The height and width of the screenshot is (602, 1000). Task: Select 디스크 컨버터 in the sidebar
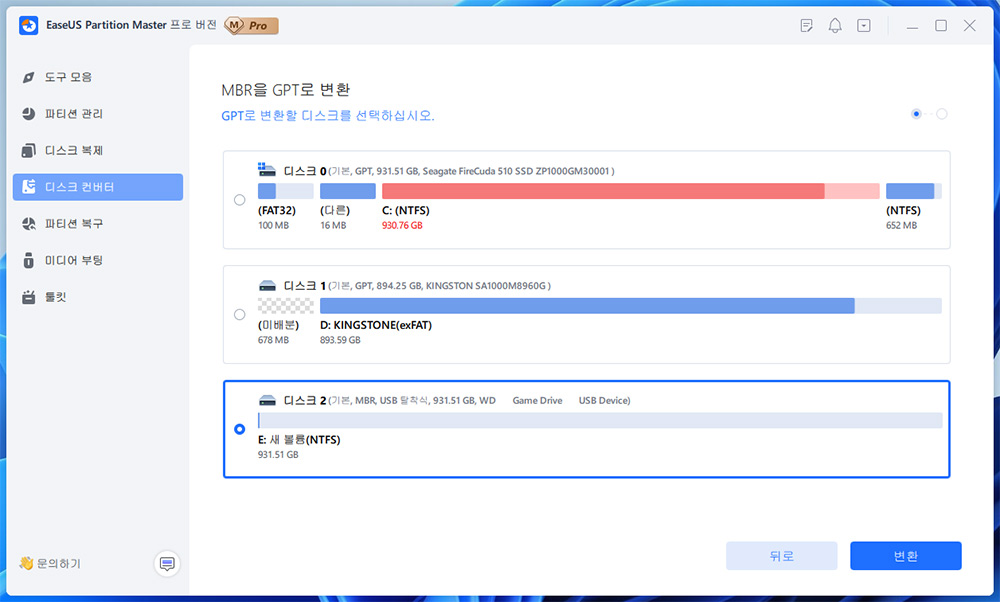point(98,187)
